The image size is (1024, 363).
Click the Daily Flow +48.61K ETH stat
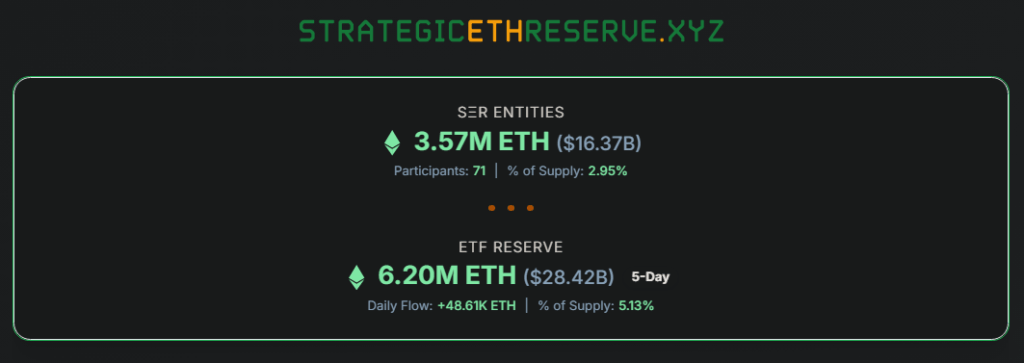[441, 306]
